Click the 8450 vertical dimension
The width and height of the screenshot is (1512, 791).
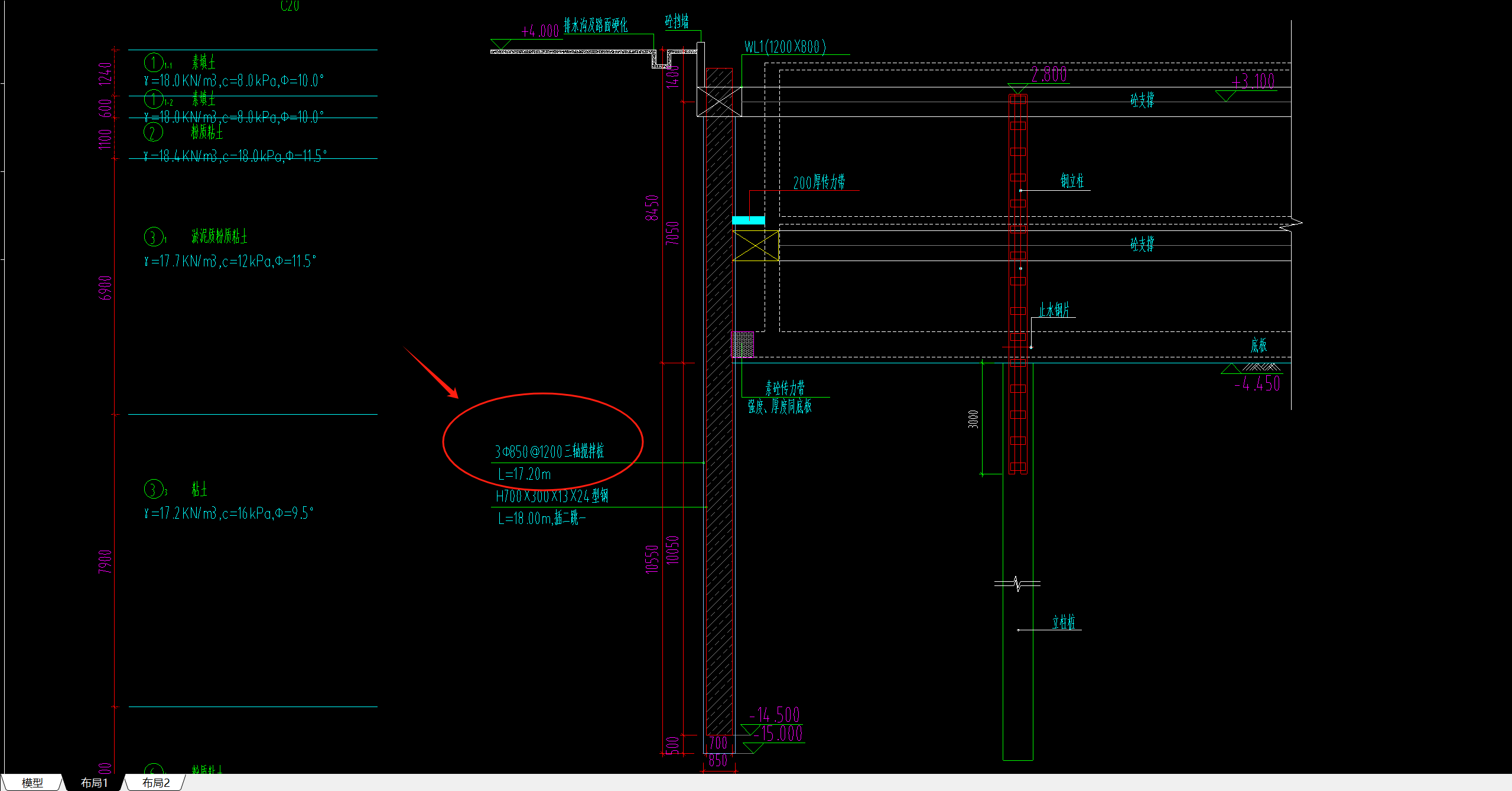click(652, 208)
